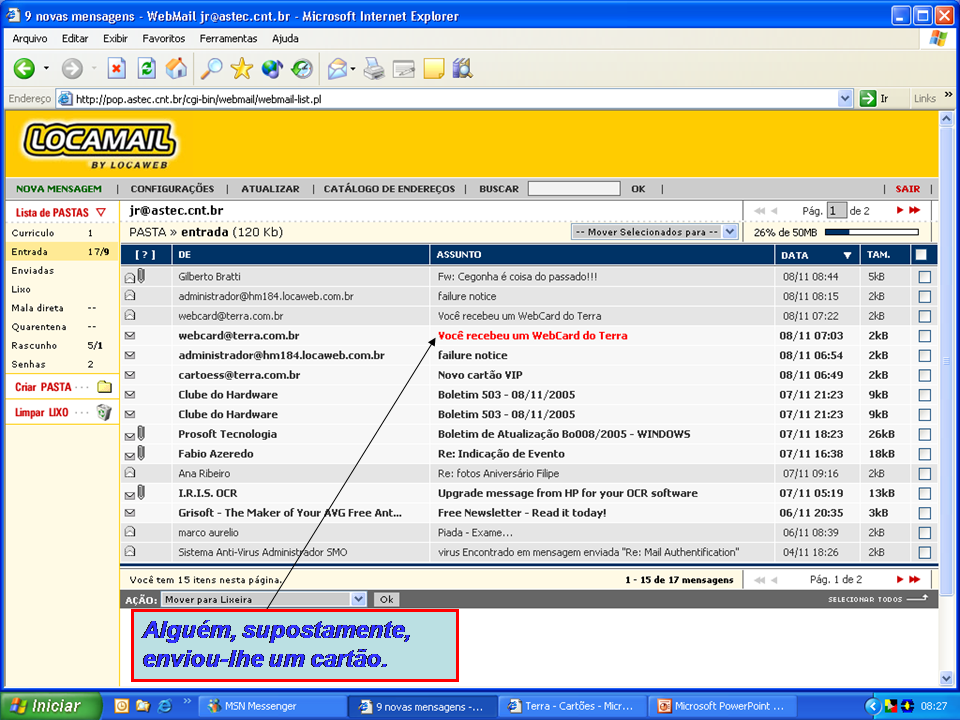
Task: Expand the Links toolbar chevron
Action: (948, 95)
